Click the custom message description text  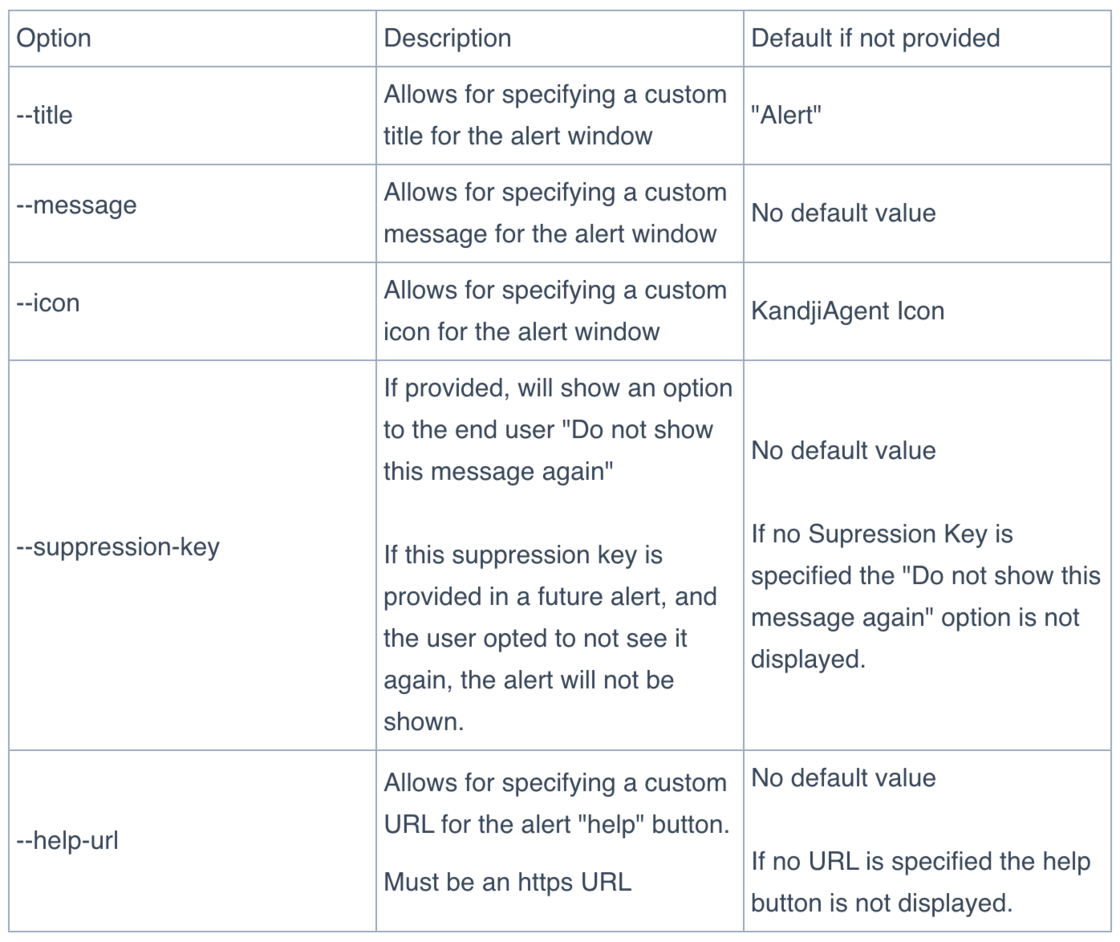pyautogui.click(x=555, y=213)
